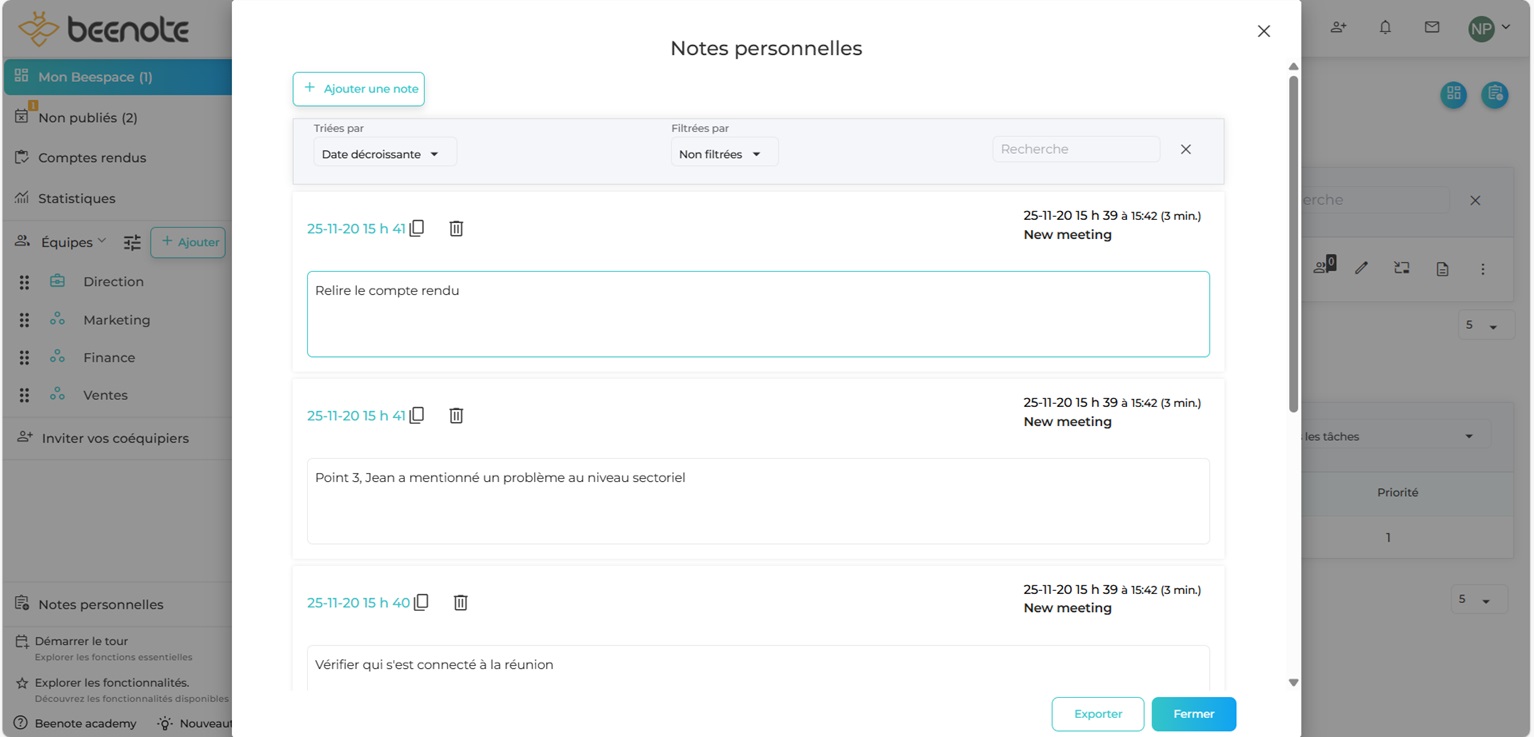This screenshot has width=1534, height=737.
Task: Open the three-dot kebab menu
Action: tap(1483, 268)
